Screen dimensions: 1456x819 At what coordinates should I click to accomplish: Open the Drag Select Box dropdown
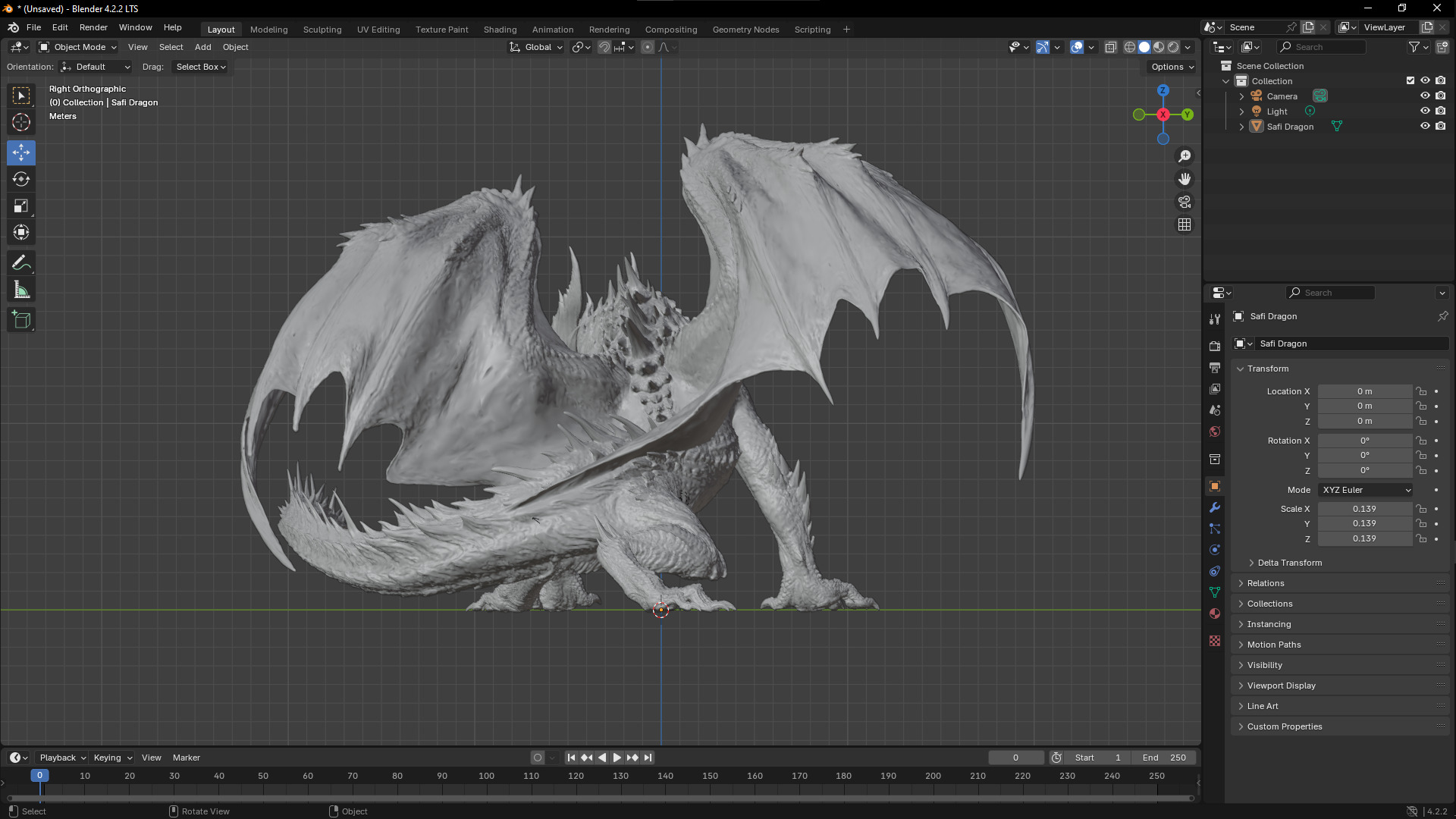pos(201,67)
